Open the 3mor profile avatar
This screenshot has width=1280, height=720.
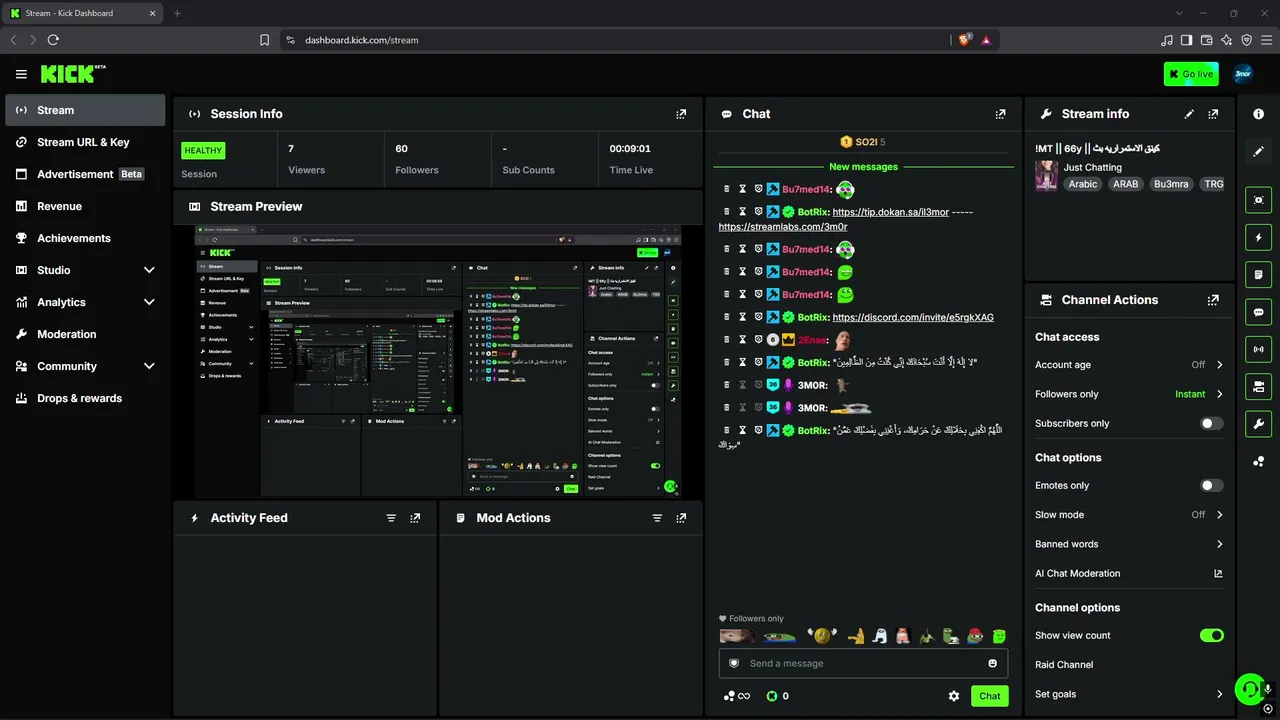(1243, 74)
